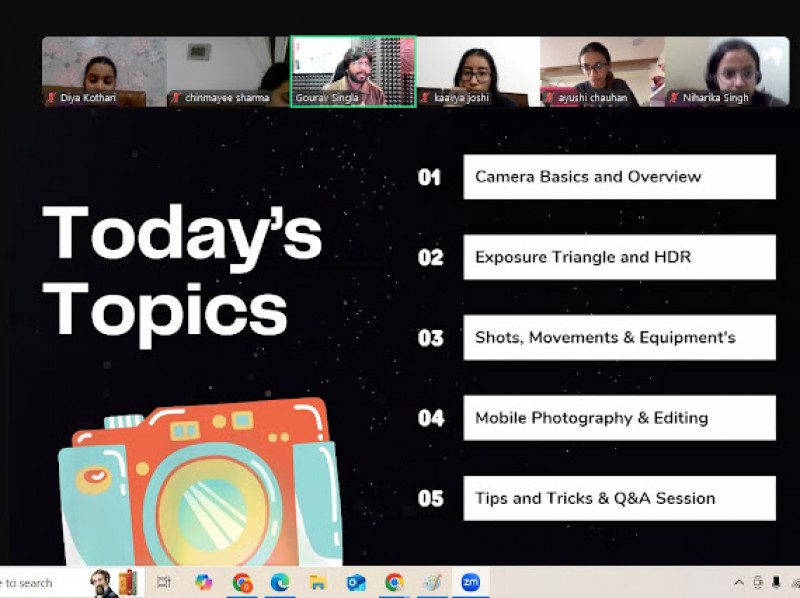Click Niharika Singh's muted microphone icon
The height and width of the screenshot is (598, 800).
pyautogui.click(x=674, y=98)
